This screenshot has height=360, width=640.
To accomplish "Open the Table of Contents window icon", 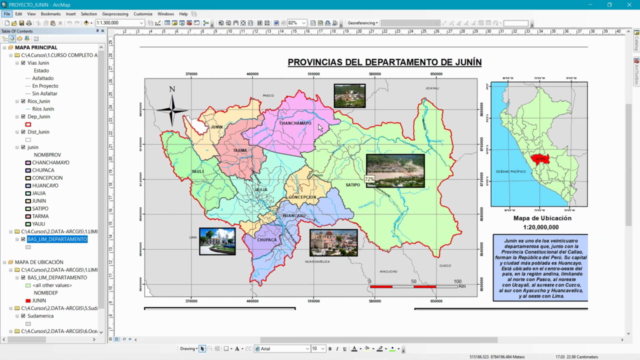I will 167,23.
